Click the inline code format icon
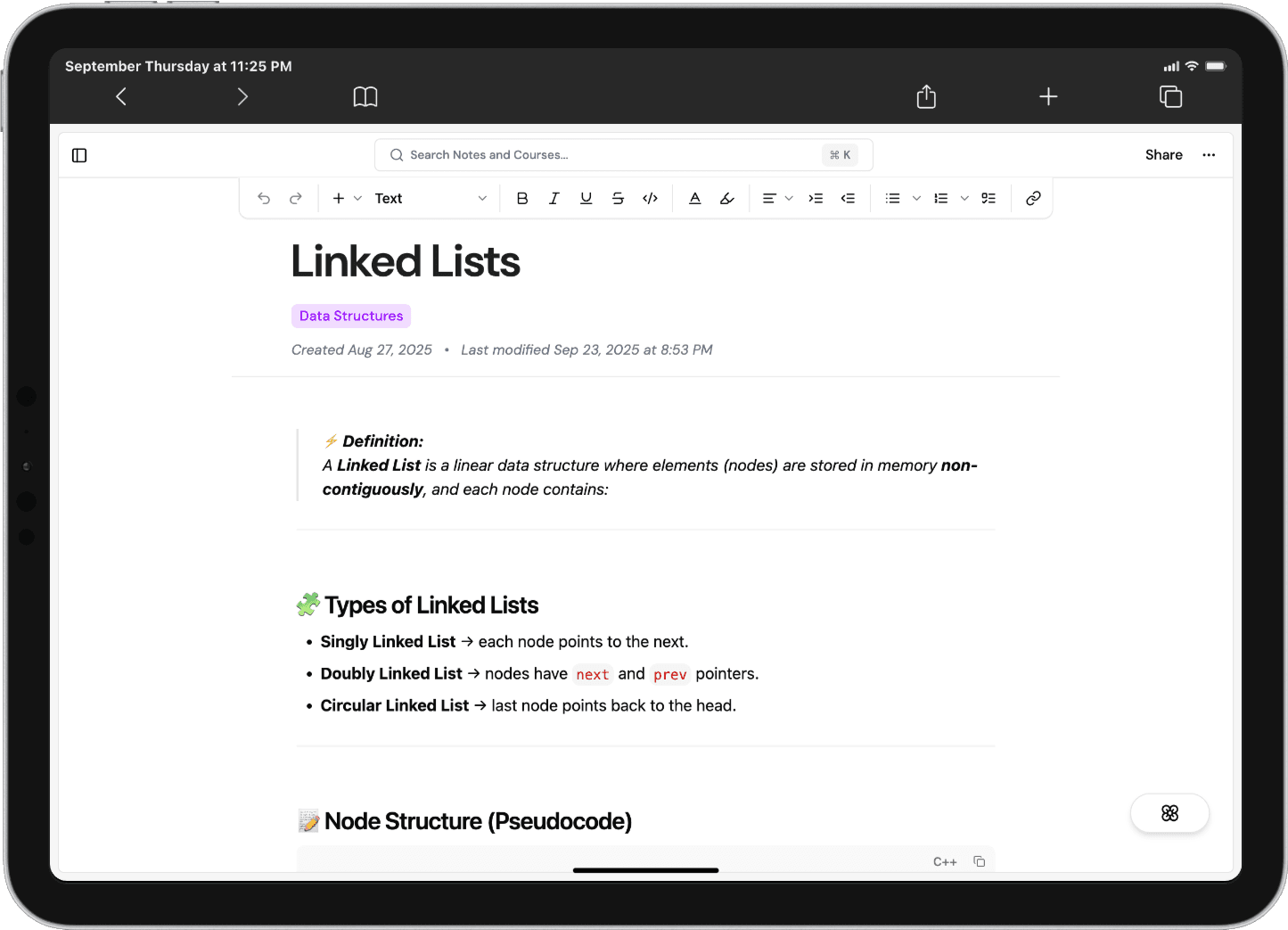This screenshot has height=930, width=1288. [650, 199]
